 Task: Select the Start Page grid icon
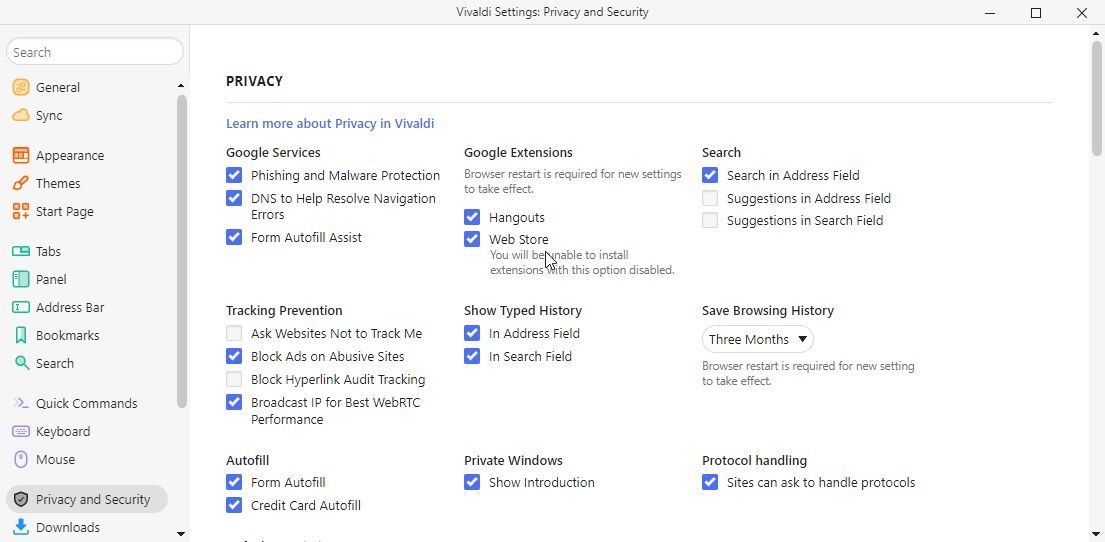(20, 211)
